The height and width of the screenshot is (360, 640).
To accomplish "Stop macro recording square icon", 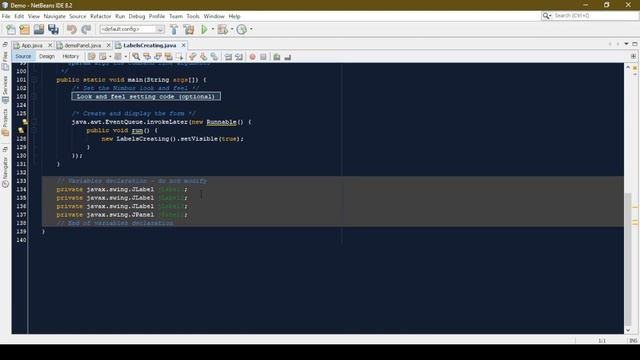I will [x=263, y=57].
